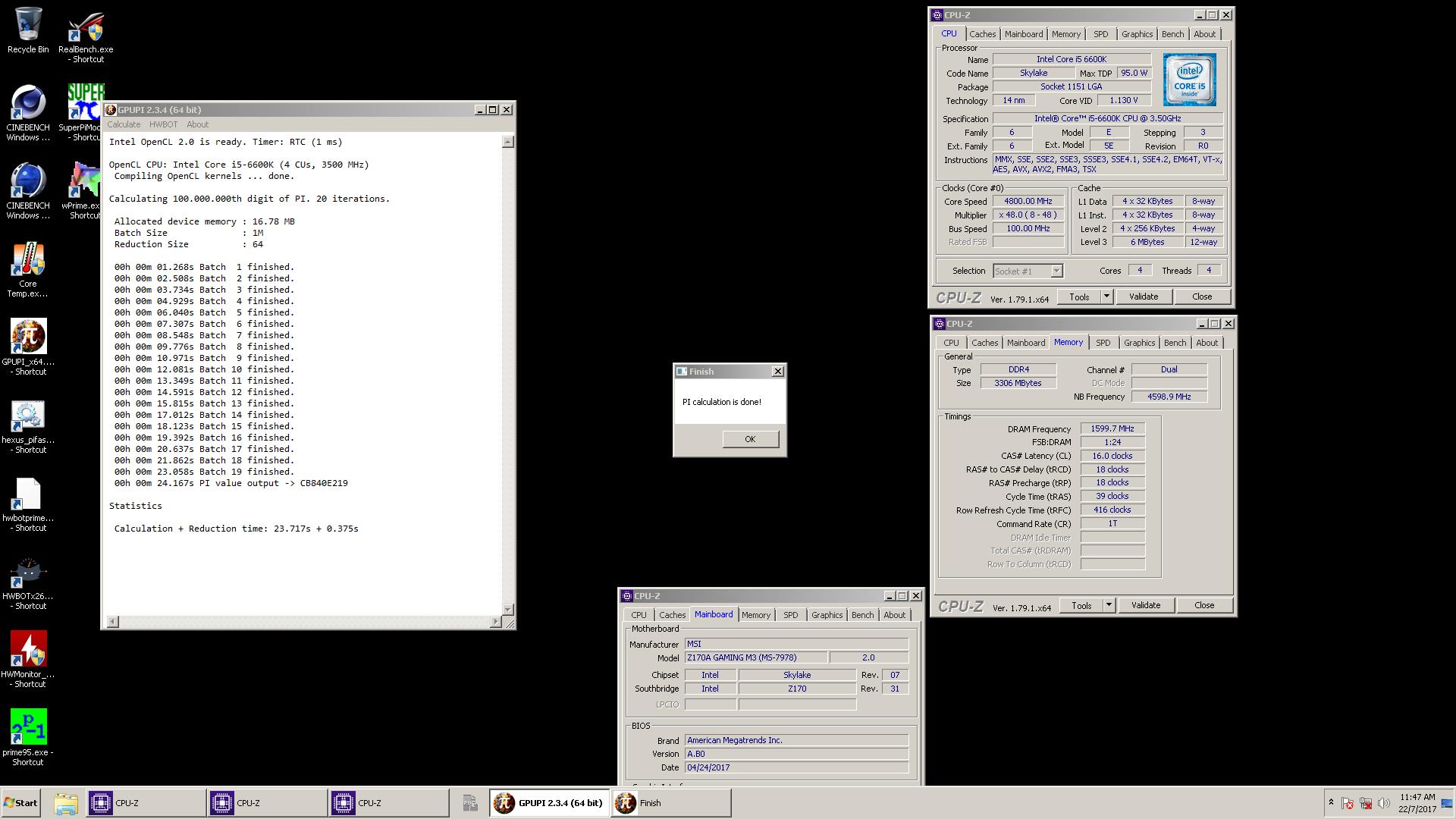Expand Tools dropdown arrow in CPU tab window
This screenshot has height=819, width=1456.
point(1106,297)
